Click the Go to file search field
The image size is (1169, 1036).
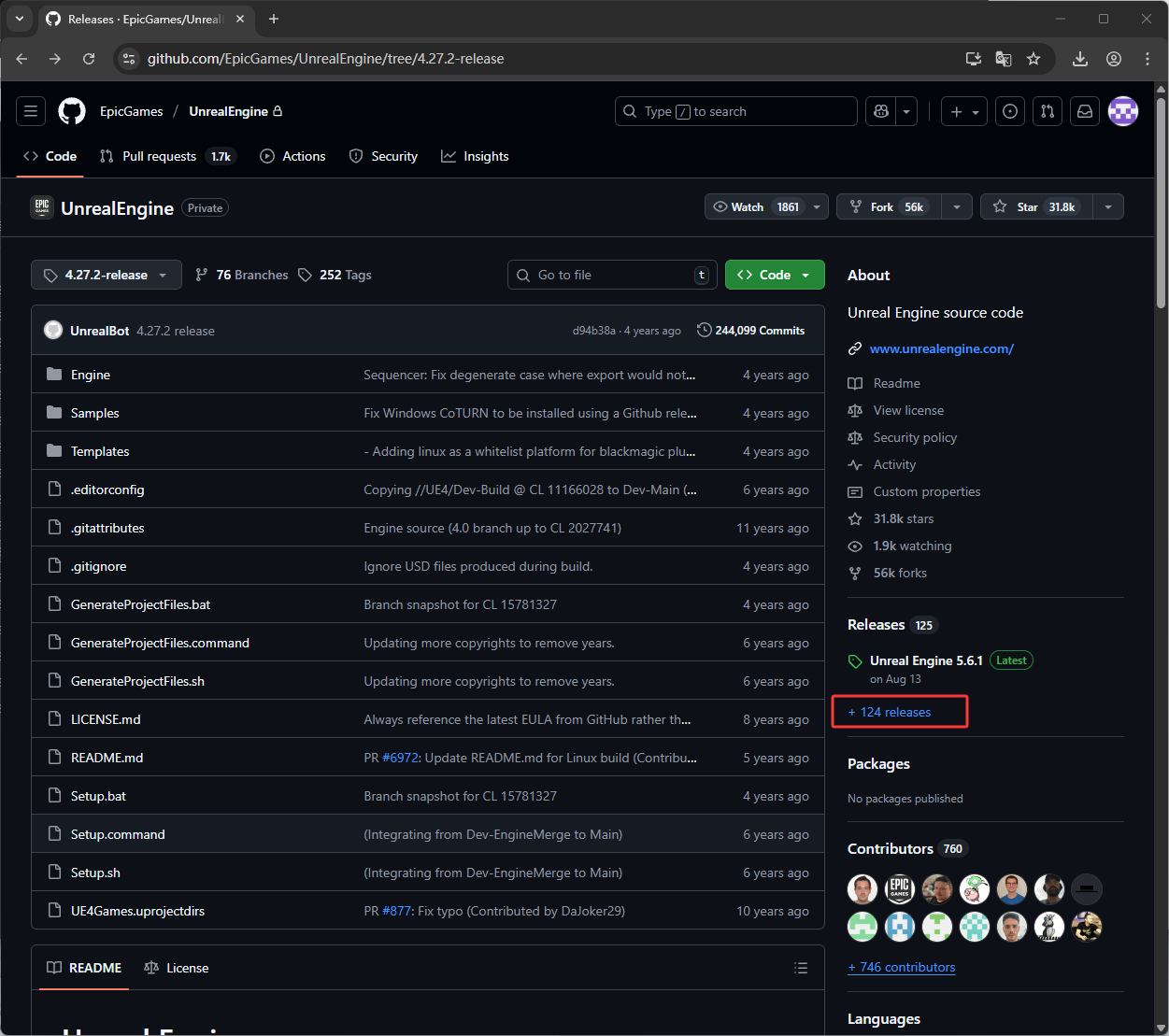tap(612, 275)
